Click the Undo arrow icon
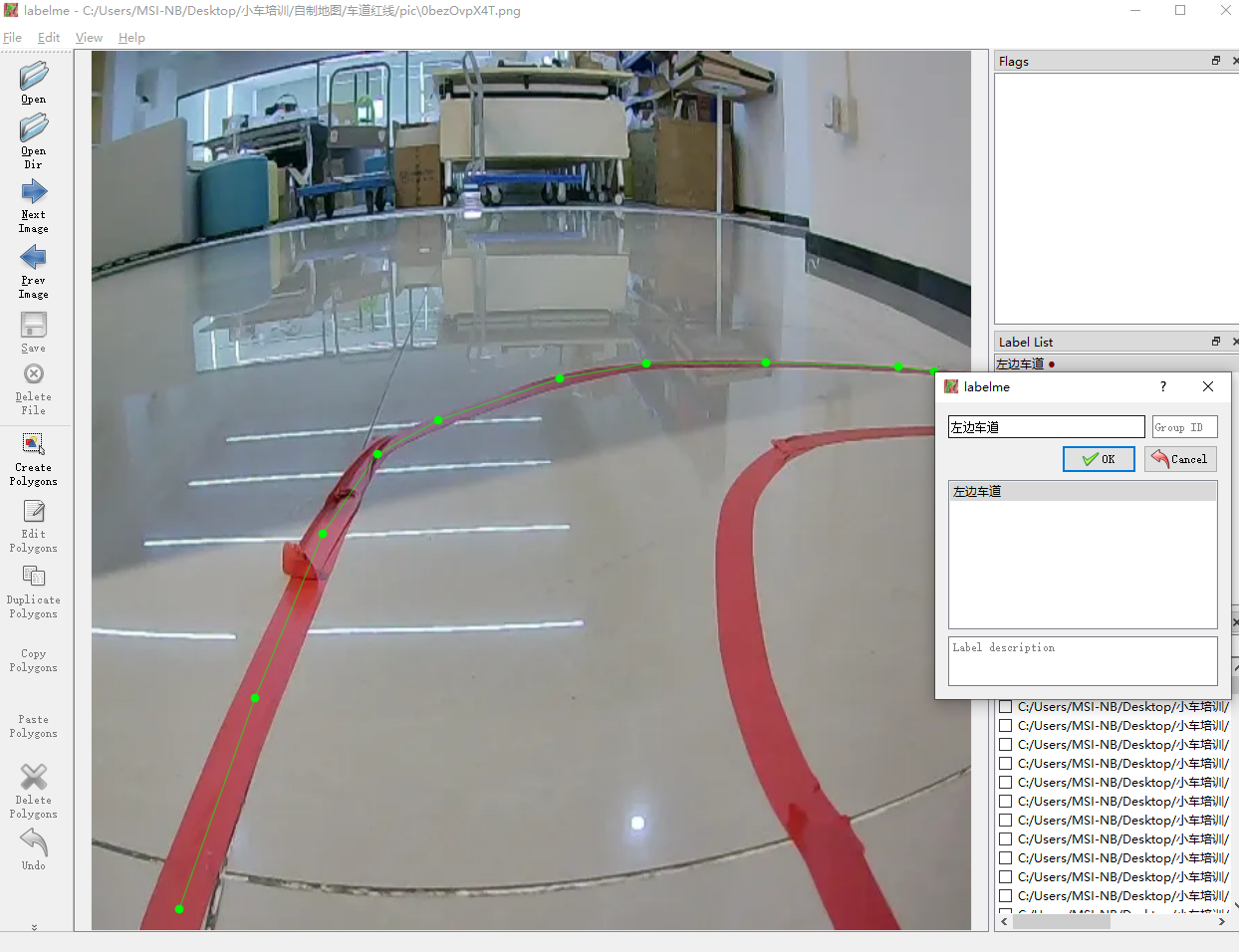The width and height of the screenshot is (1239, 952). [x=33, y=842]
